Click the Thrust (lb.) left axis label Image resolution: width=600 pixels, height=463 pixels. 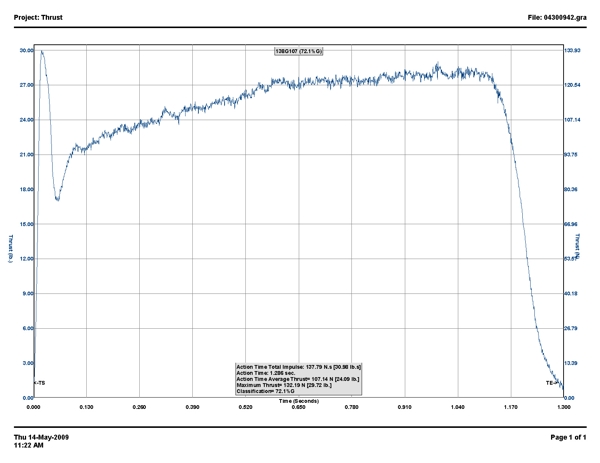click(x=11, y=247)
